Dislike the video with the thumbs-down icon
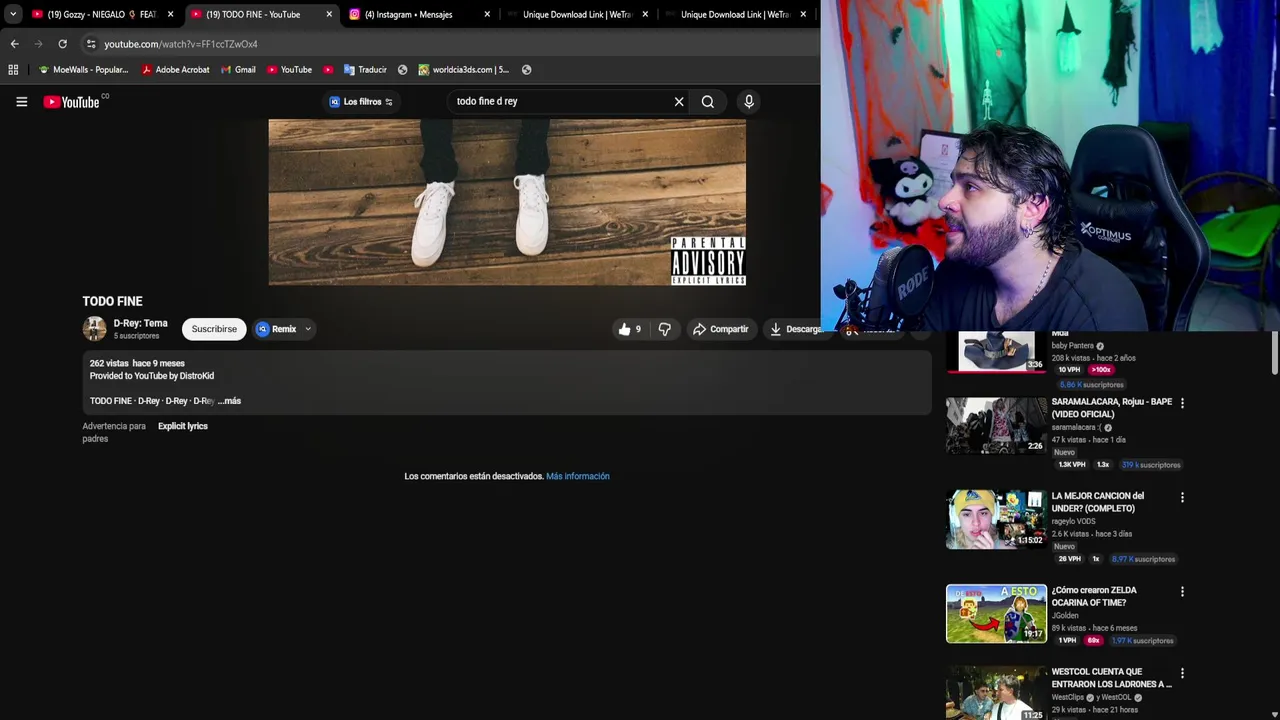1280x720 pixels. click(664, 329)
